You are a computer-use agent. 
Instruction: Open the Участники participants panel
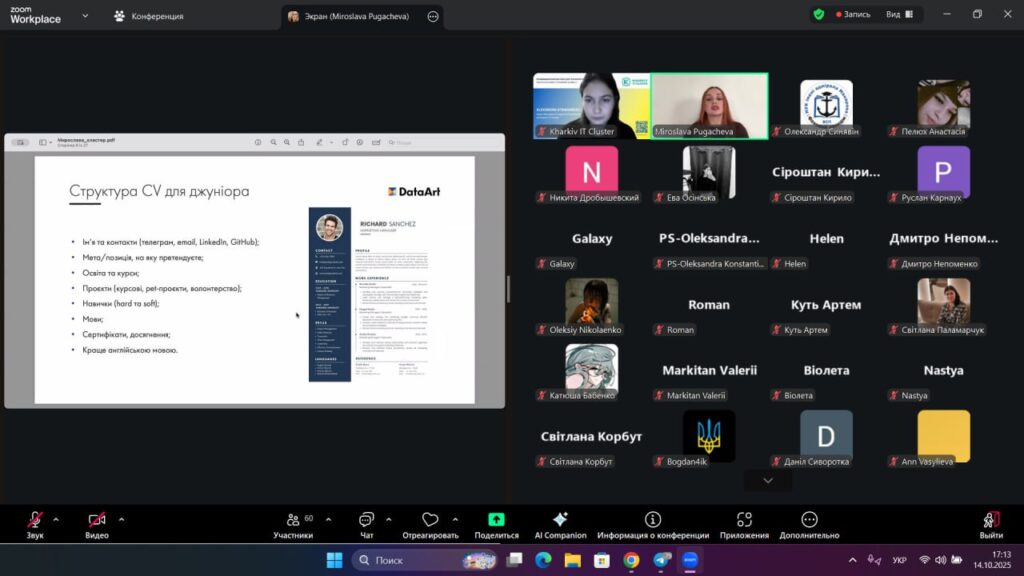293,520
